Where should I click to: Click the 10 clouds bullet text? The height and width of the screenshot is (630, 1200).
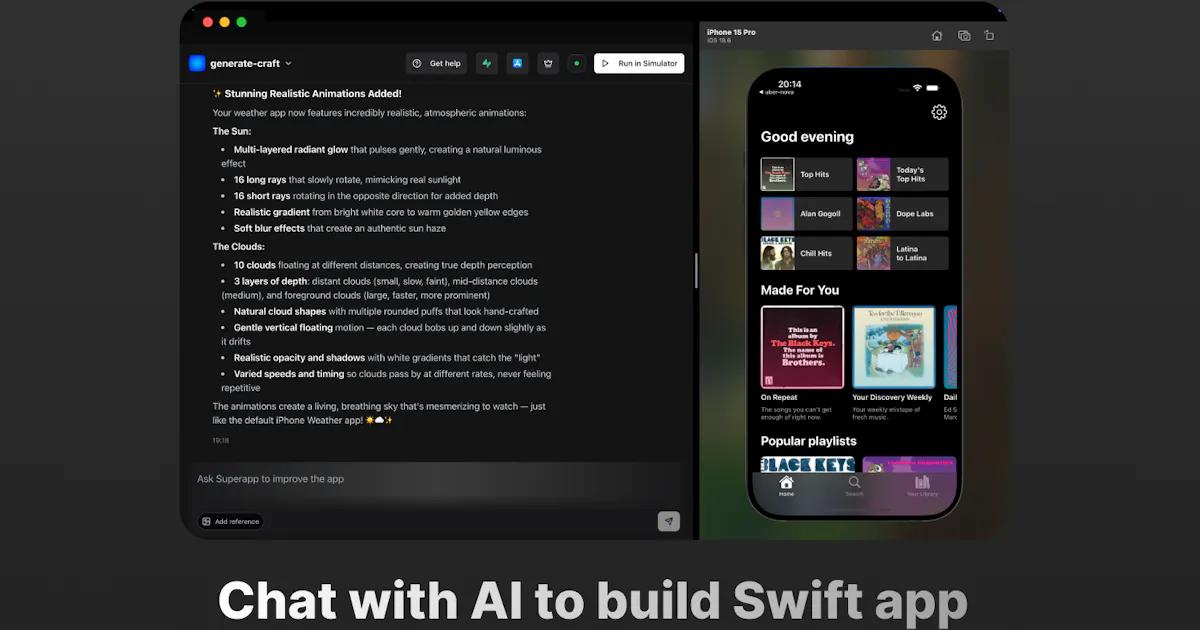point(383,265)
